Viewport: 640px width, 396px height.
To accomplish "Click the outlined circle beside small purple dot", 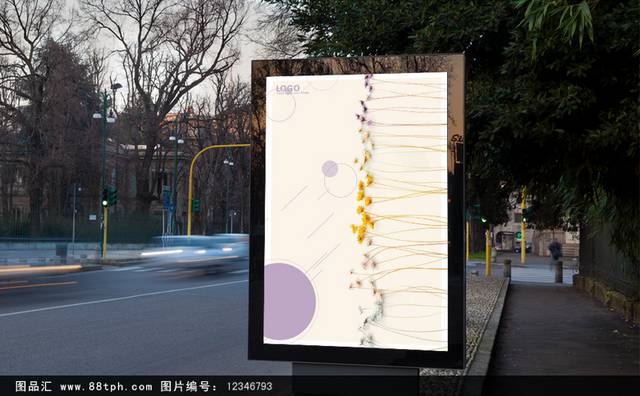I will pos(341,180).
